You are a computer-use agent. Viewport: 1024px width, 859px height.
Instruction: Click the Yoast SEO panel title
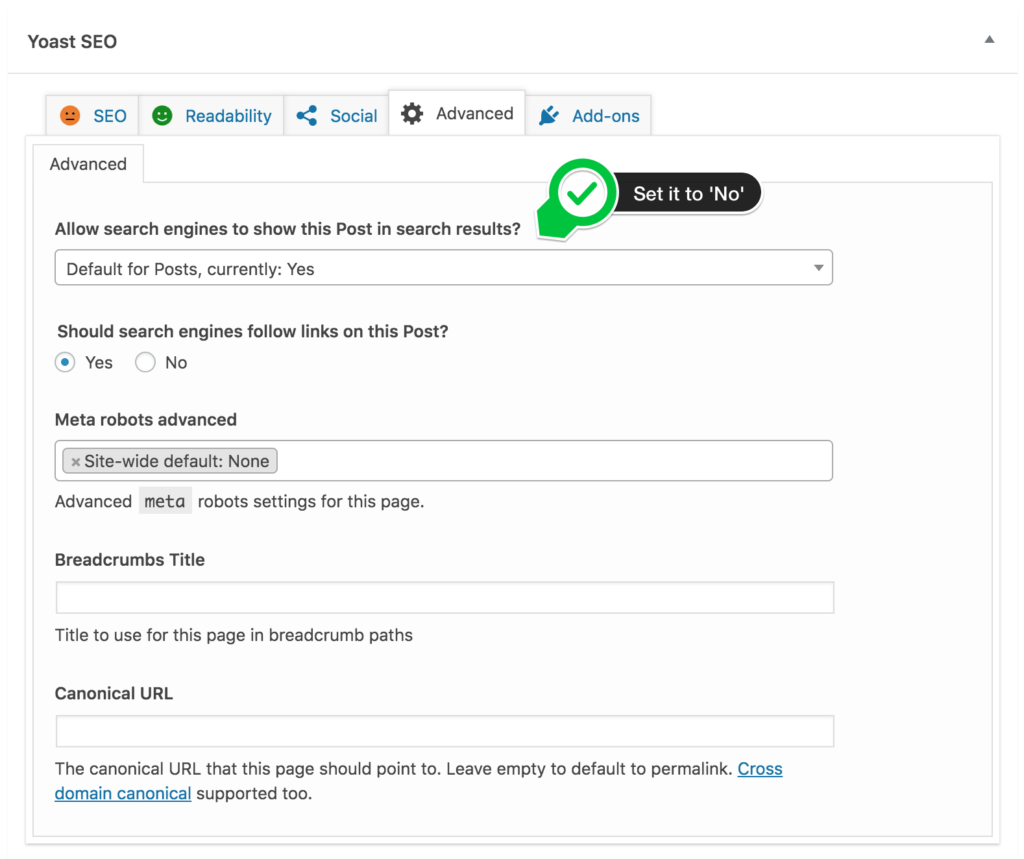click(x=72, y=42)
